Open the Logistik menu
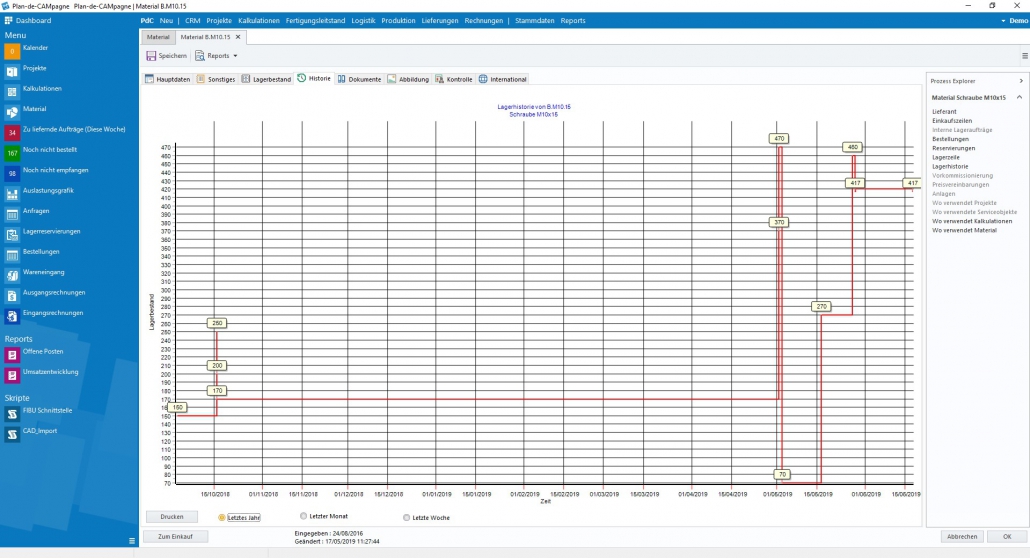 [x=363, y=20]
